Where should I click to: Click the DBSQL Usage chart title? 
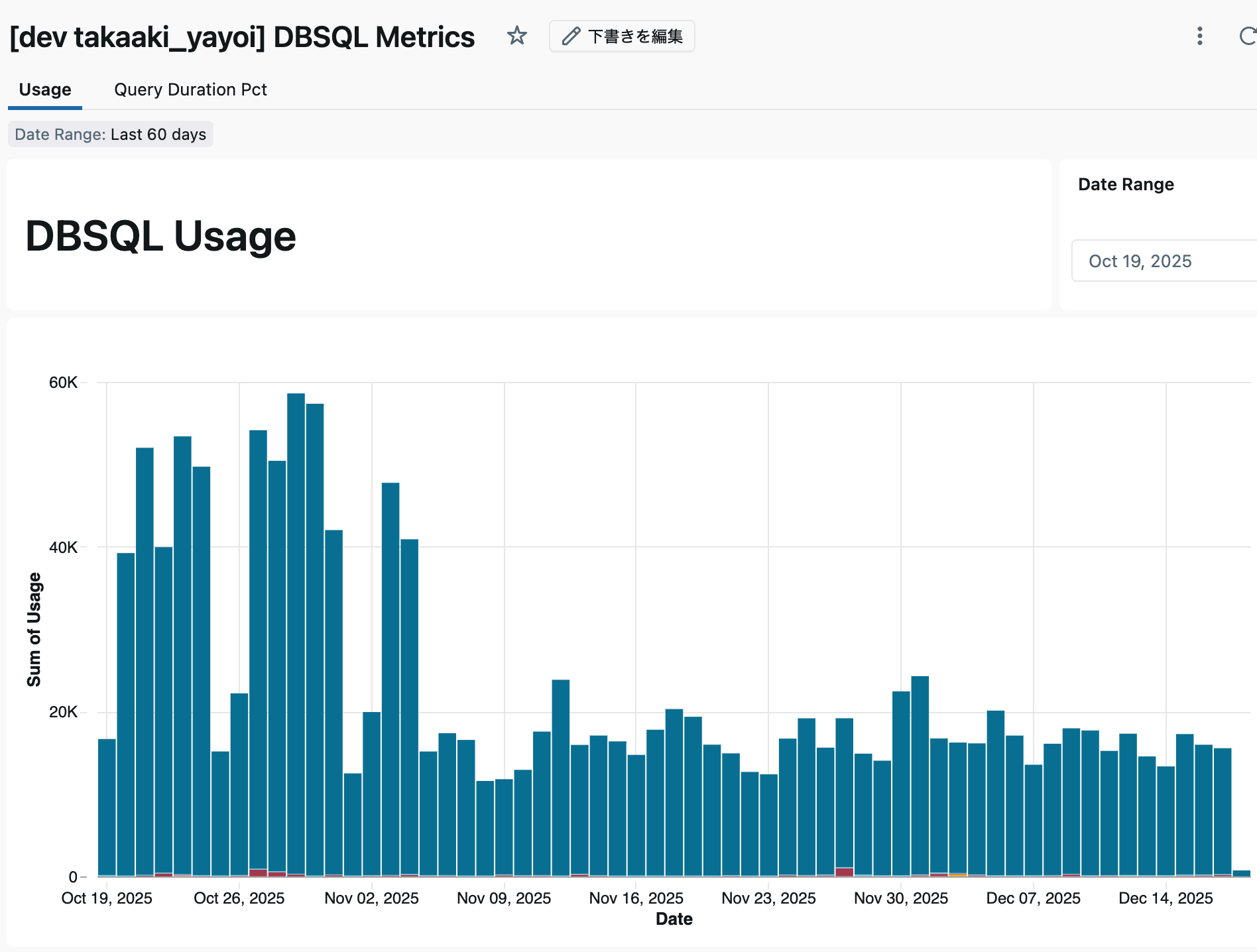click(160, 235)
